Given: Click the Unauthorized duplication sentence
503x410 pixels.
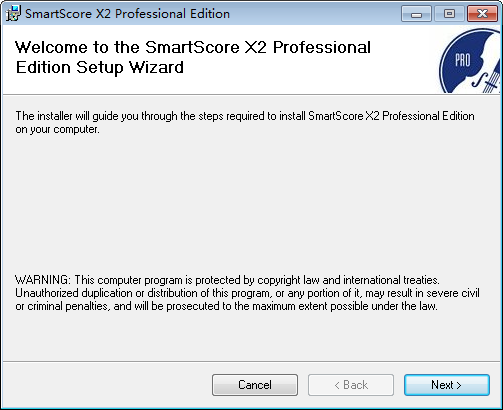Looking at the screenshot, I should [247, 293].
